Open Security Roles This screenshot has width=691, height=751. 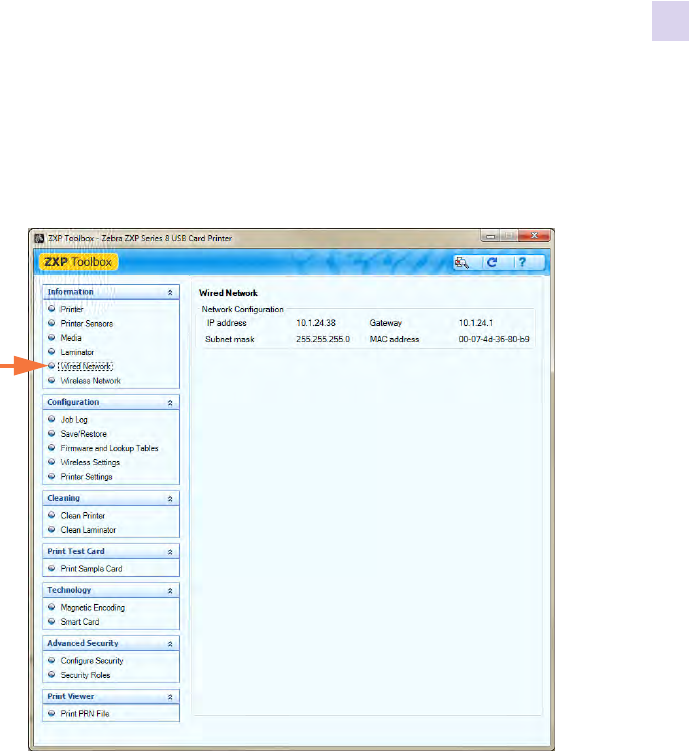[x=85, y=675]
